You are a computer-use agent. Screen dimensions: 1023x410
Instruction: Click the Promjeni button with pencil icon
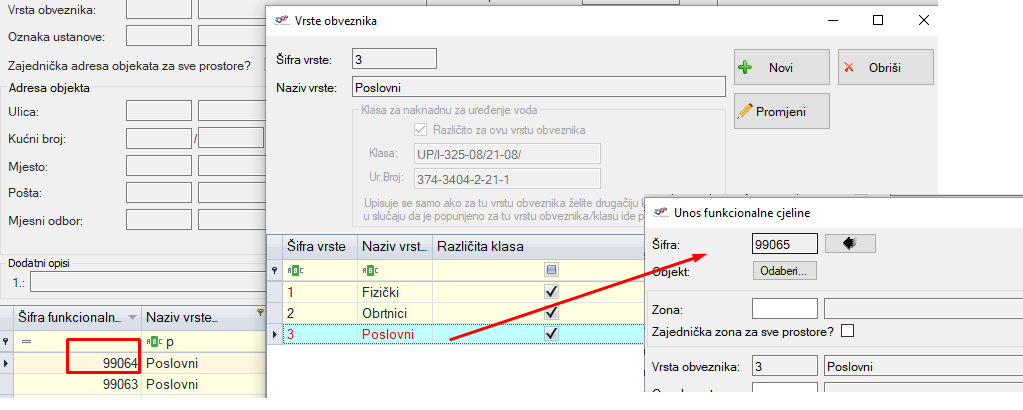tap(781, 111)
